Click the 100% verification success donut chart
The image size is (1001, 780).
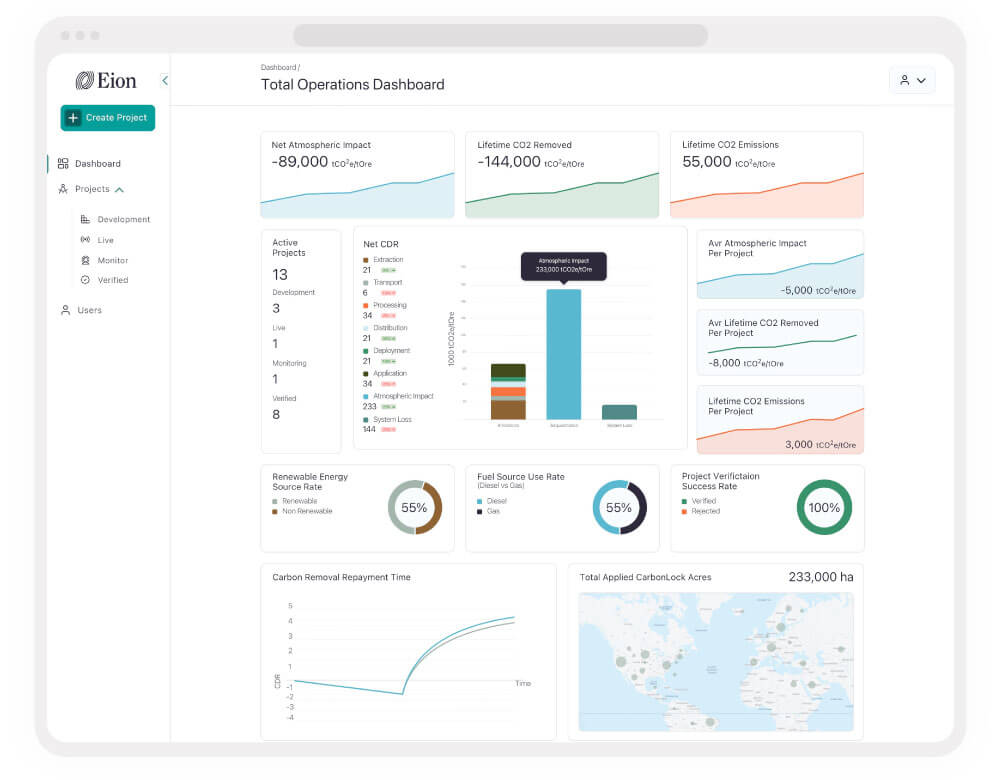pos(824,507)
